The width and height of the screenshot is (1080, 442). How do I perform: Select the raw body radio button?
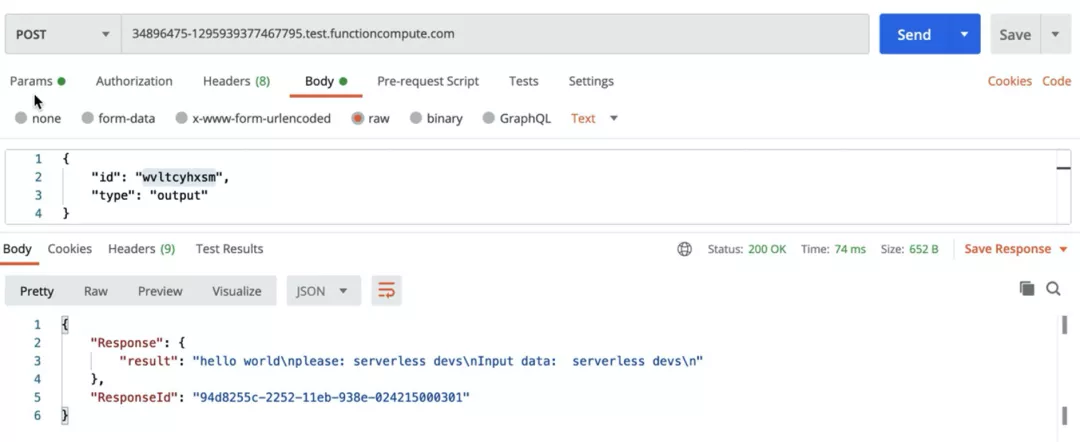click(x=357, y=118)
